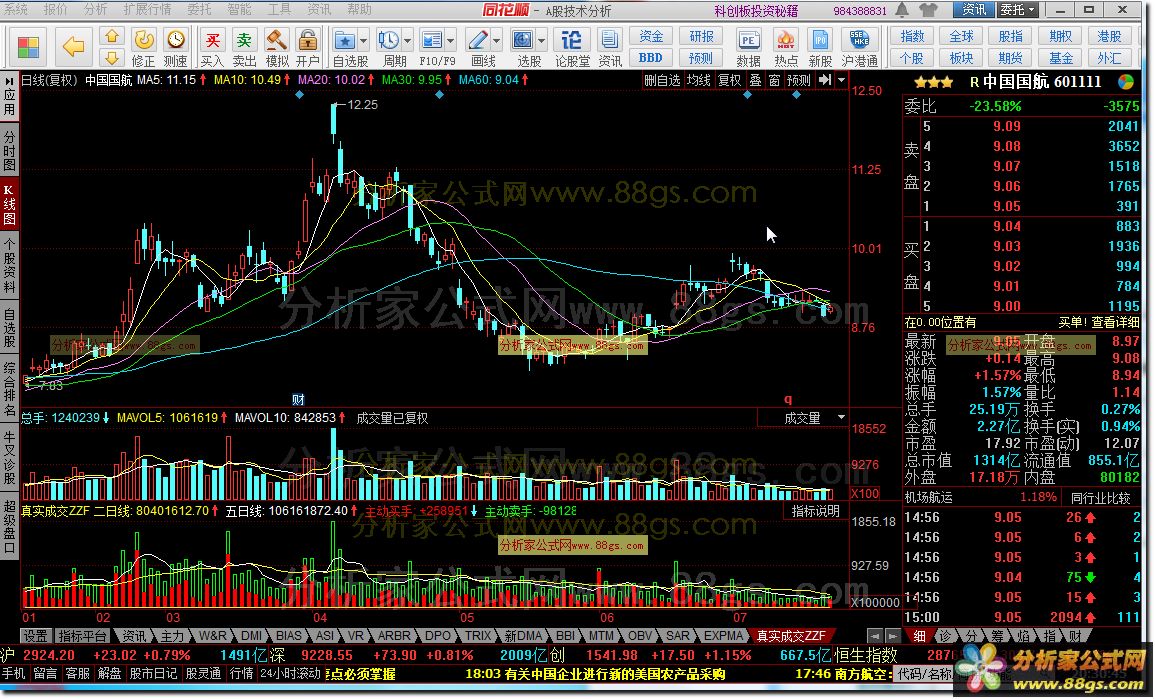Toggle 窗 multi-window mode

point(775,80)
